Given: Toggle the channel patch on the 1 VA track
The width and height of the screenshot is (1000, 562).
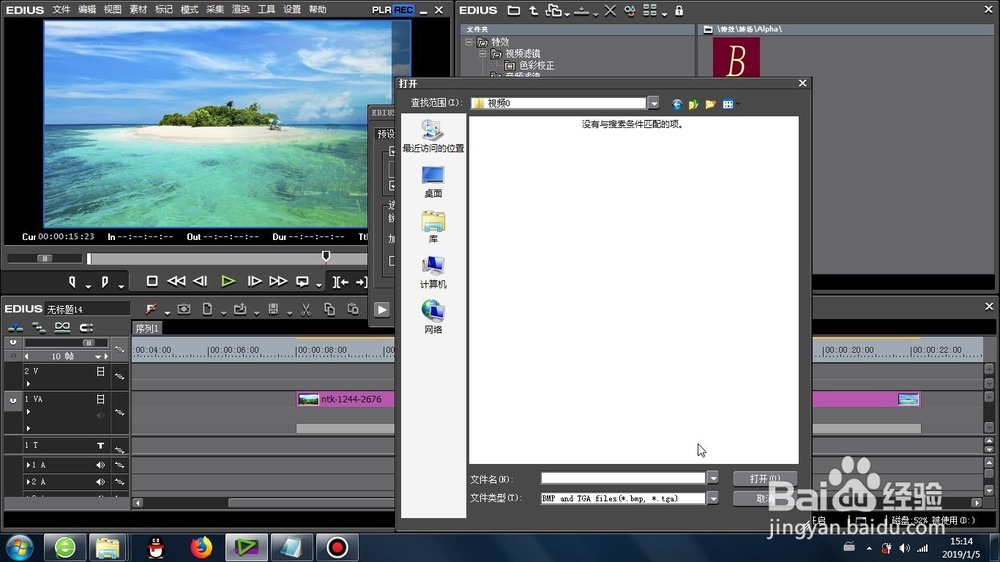Looking at the screenshot, I should tap(13, 401).
